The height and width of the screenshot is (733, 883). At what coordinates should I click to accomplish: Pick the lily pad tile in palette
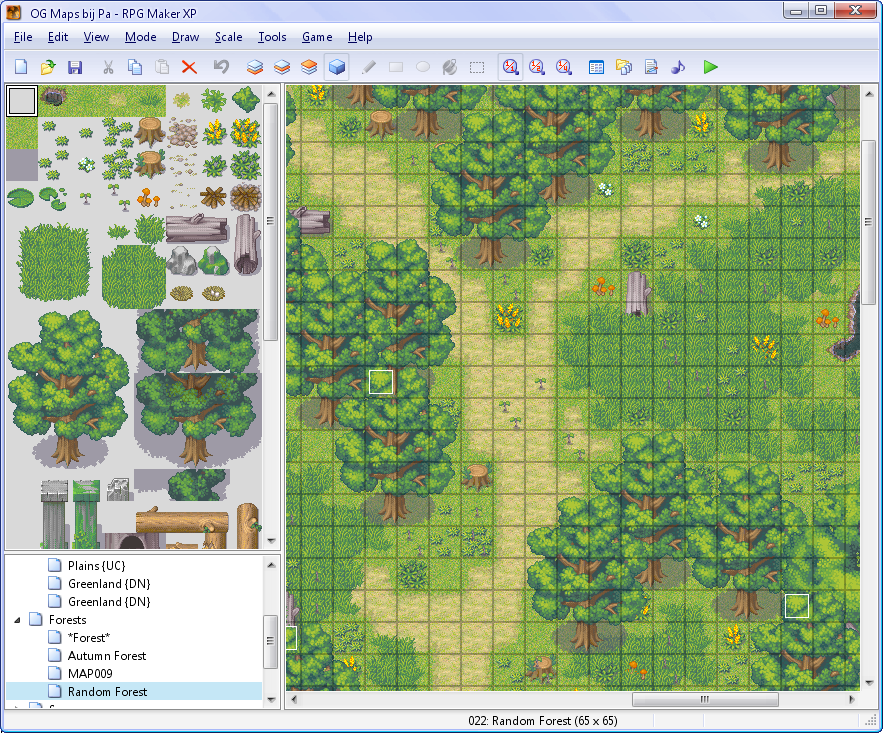21,197
